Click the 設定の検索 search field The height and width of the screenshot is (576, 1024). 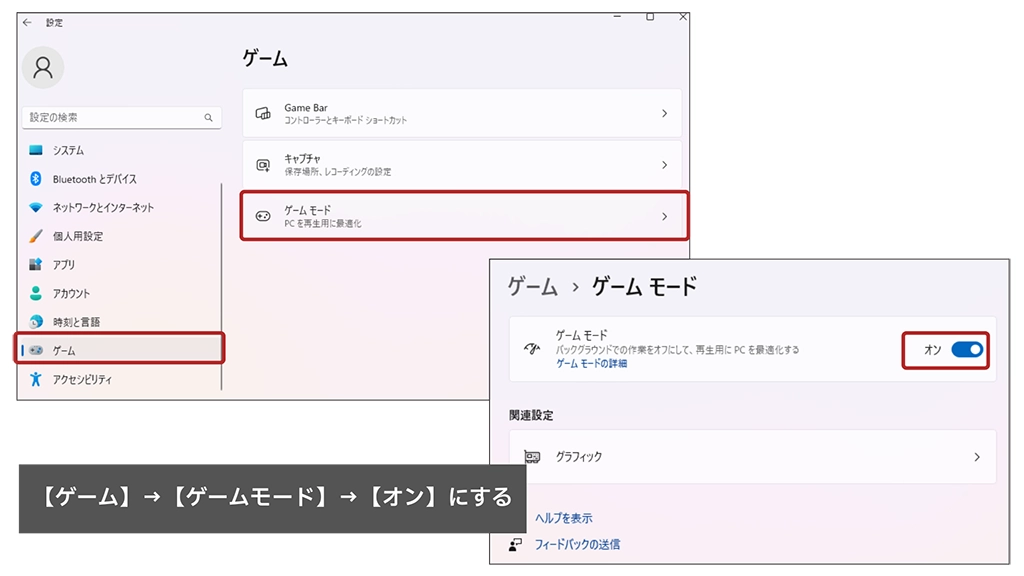110,118
